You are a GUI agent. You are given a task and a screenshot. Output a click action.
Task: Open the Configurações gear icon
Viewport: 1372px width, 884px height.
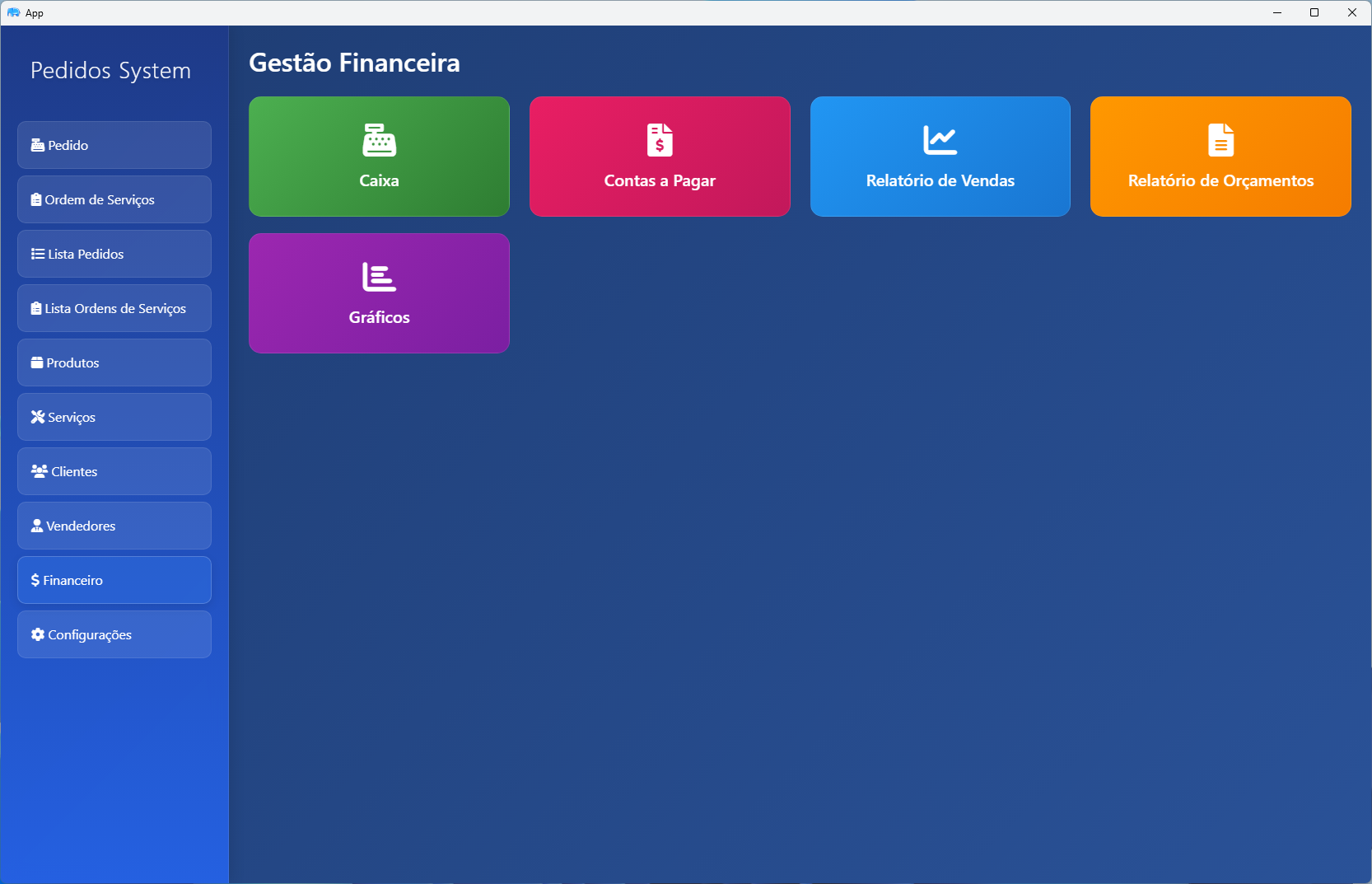click(36, 634)
